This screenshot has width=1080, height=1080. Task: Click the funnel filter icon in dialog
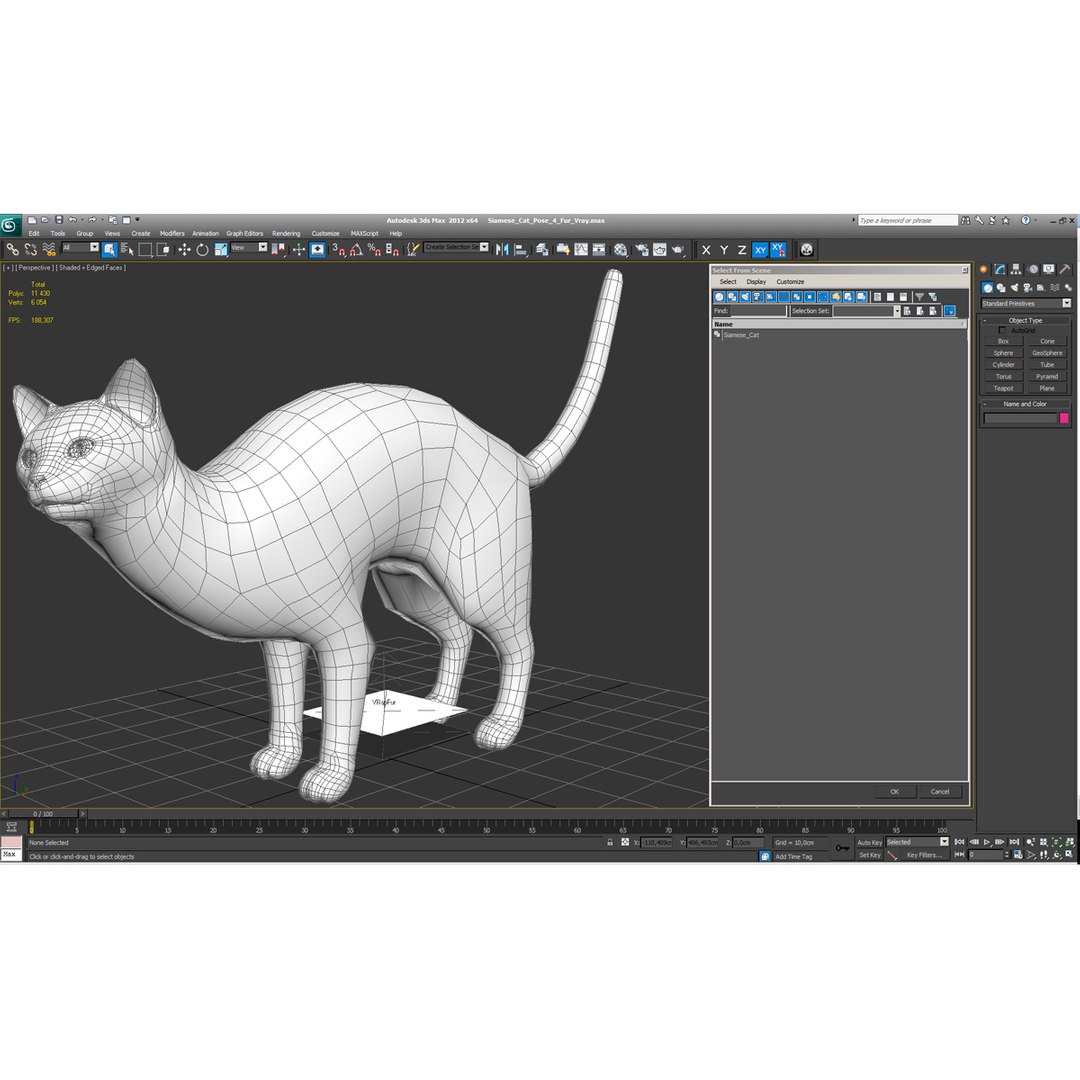[920, 297]
